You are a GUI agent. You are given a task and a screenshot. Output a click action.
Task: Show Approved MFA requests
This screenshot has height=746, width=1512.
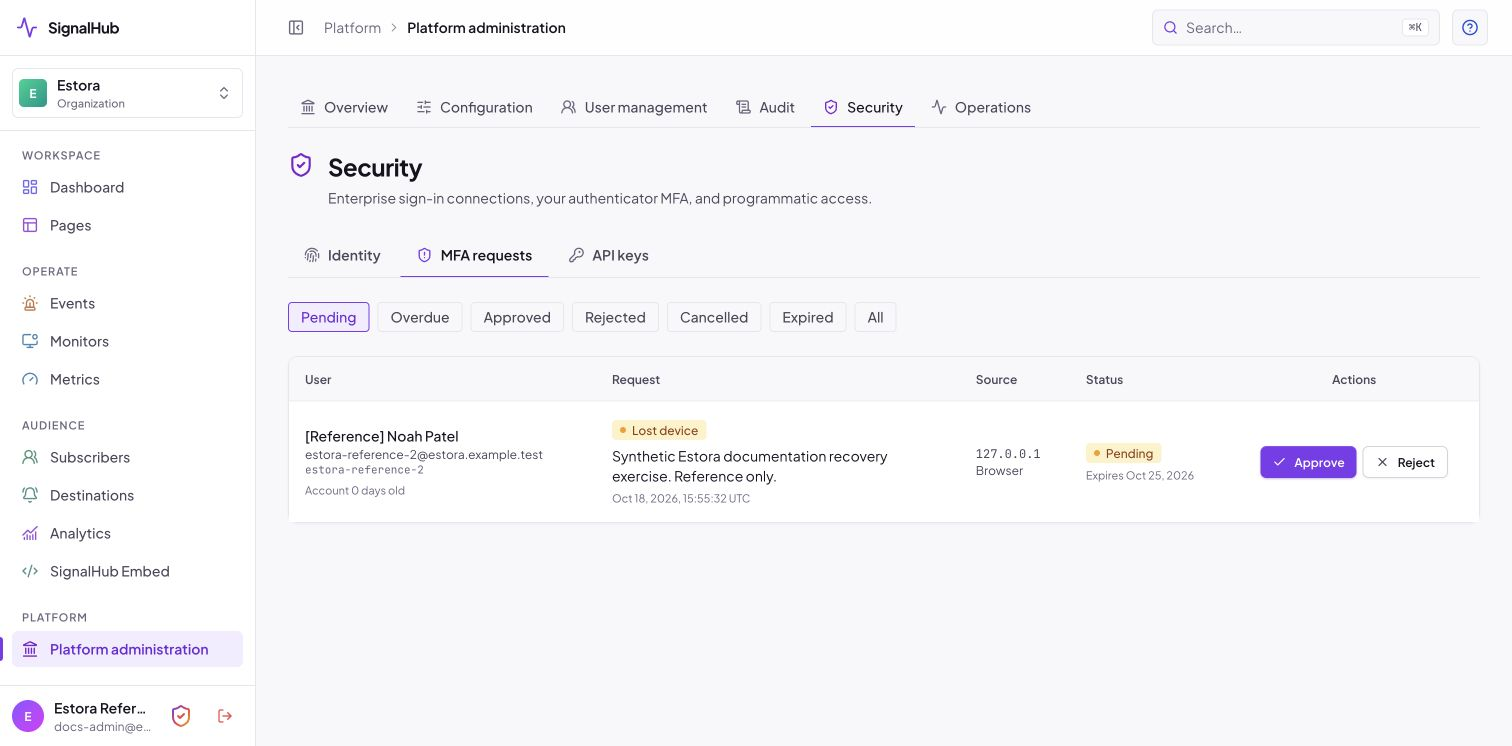517,317
